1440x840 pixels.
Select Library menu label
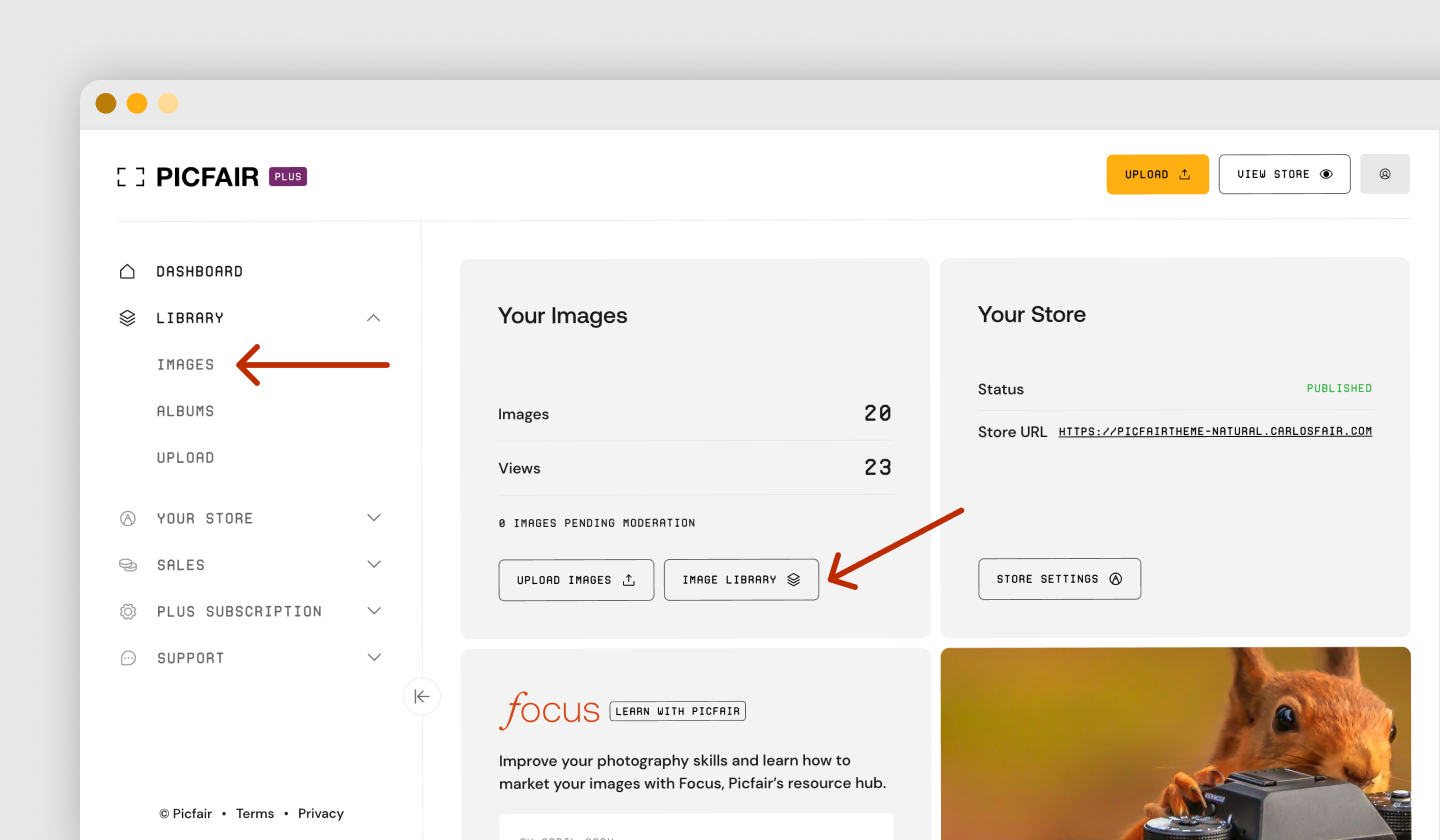[x=190, y=318]
